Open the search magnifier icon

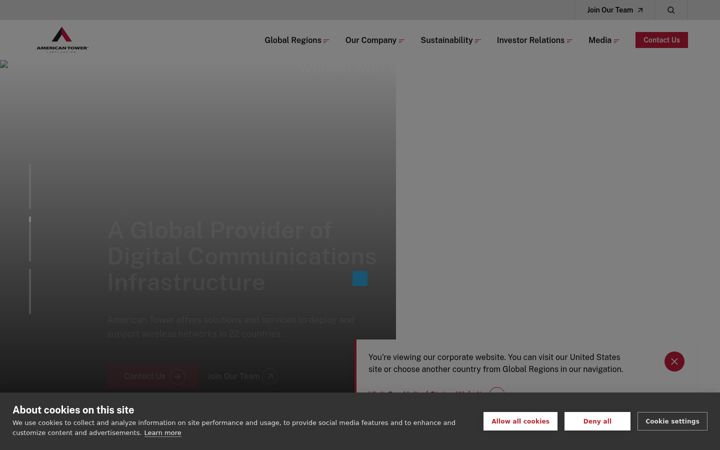671,10
